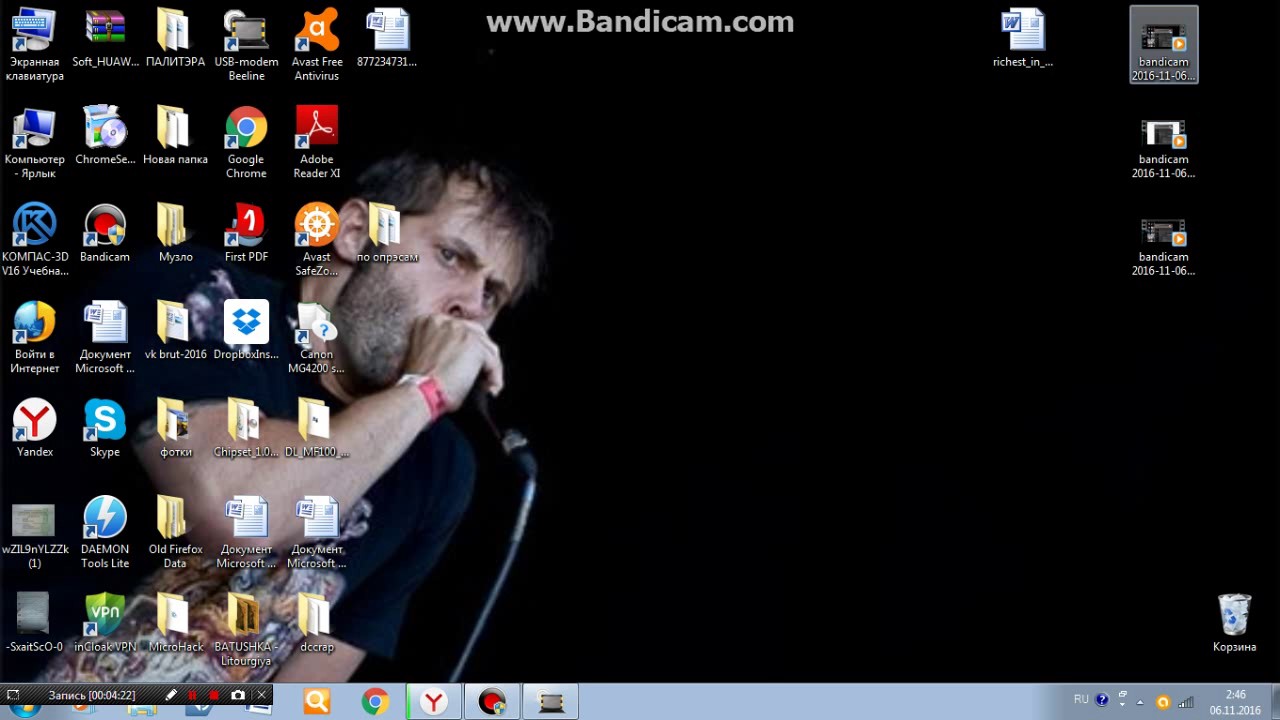The image size is (1280, 720).
Task: Open the BATUSHKA - Litourgiya folder
Action: coord(246,630)
